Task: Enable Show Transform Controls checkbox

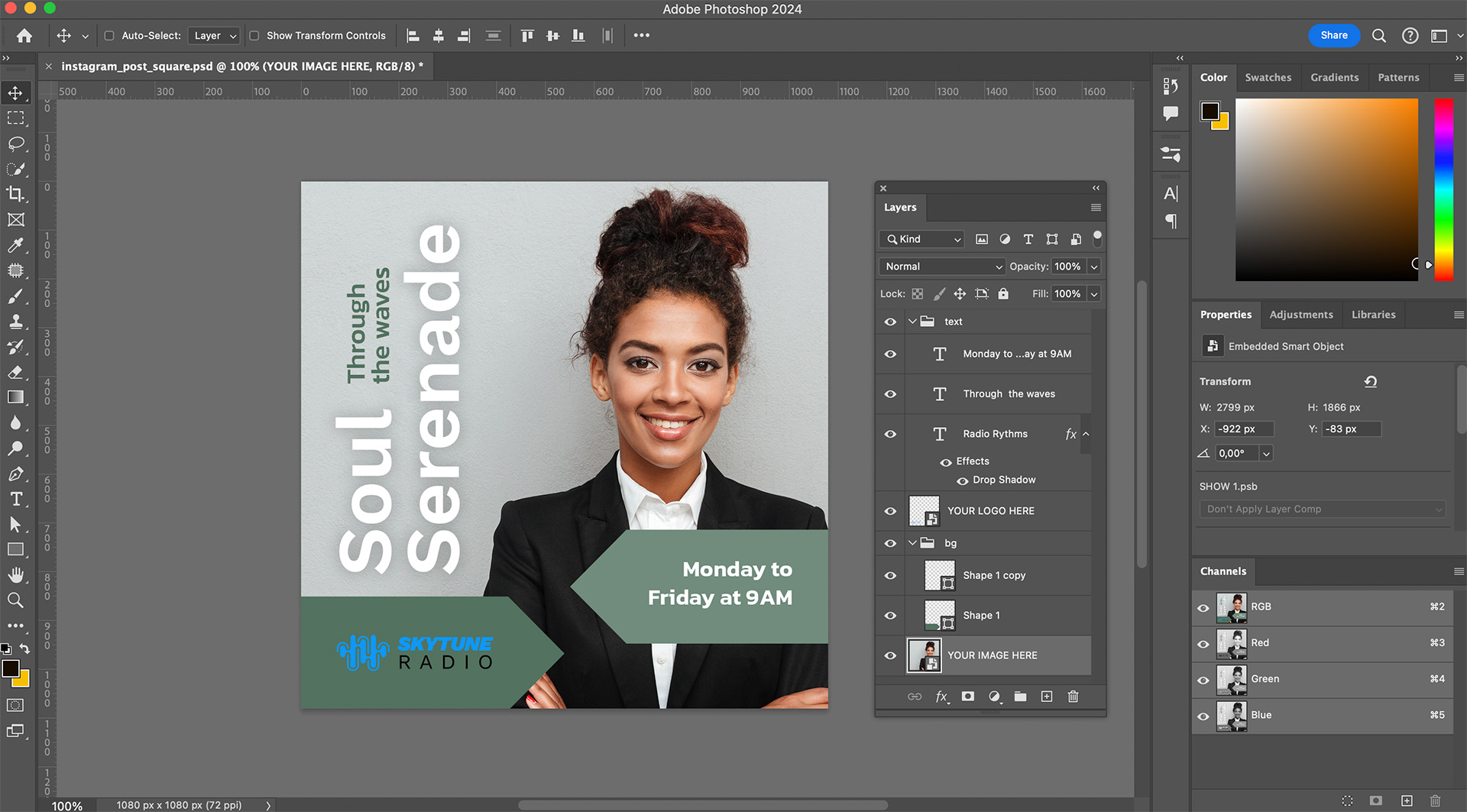Action: tap(254, 36)
